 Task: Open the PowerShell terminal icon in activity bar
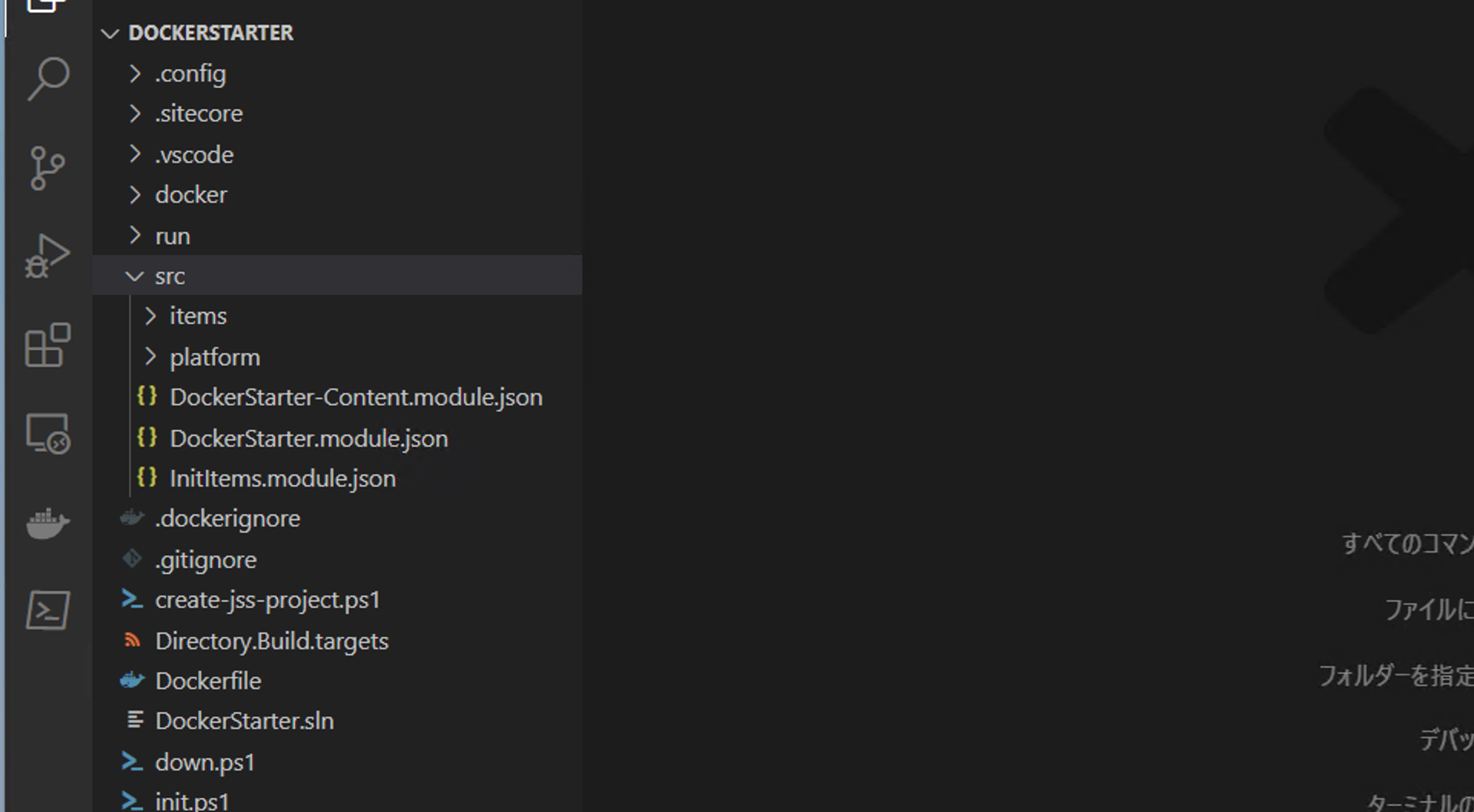pyautogui.click(x=48, y=610)
